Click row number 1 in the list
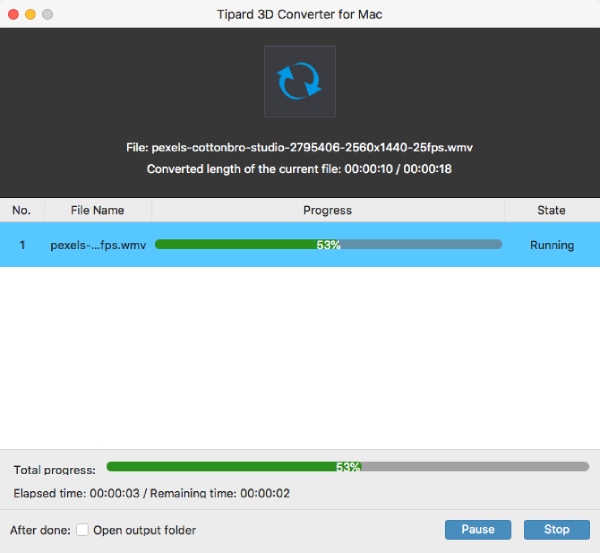 [x=22, y=245]
